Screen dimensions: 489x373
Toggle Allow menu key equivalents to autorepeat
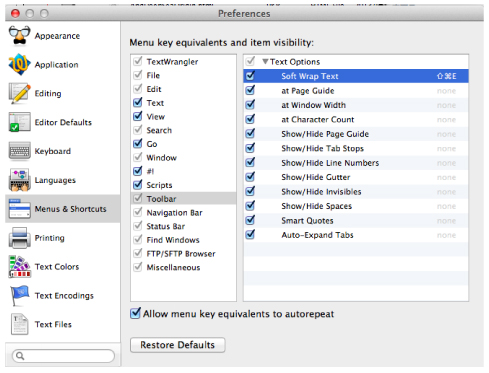(x=135, y=313)
